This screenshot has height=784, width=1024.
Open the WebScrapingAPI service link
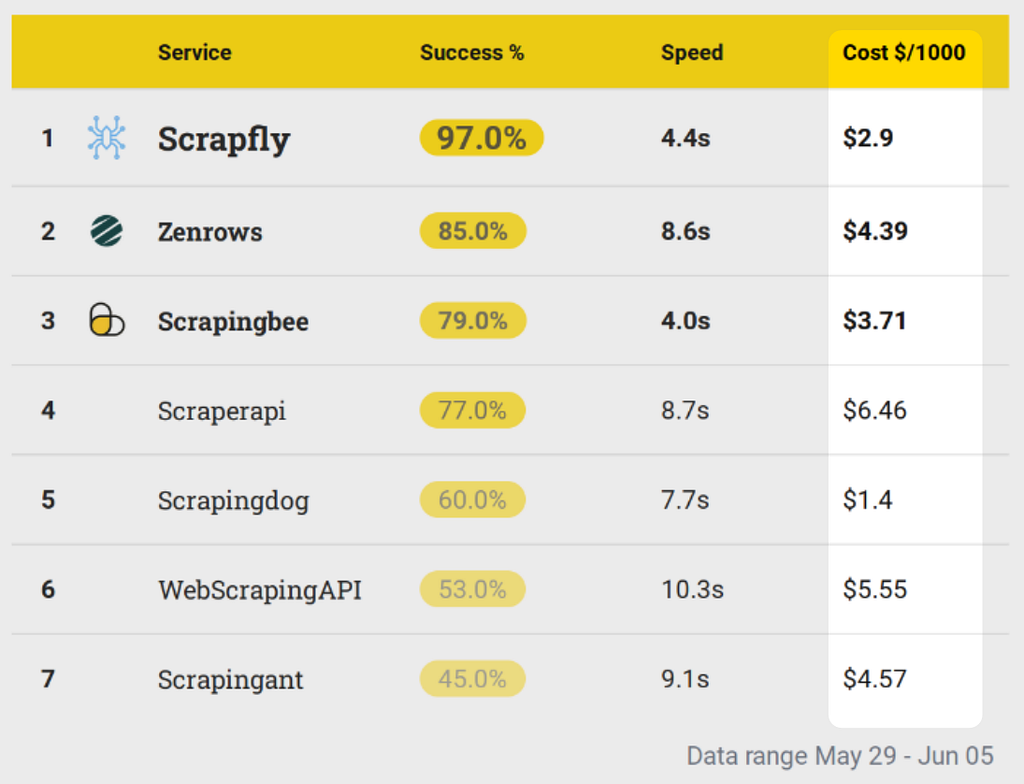[x=260, y=590]
